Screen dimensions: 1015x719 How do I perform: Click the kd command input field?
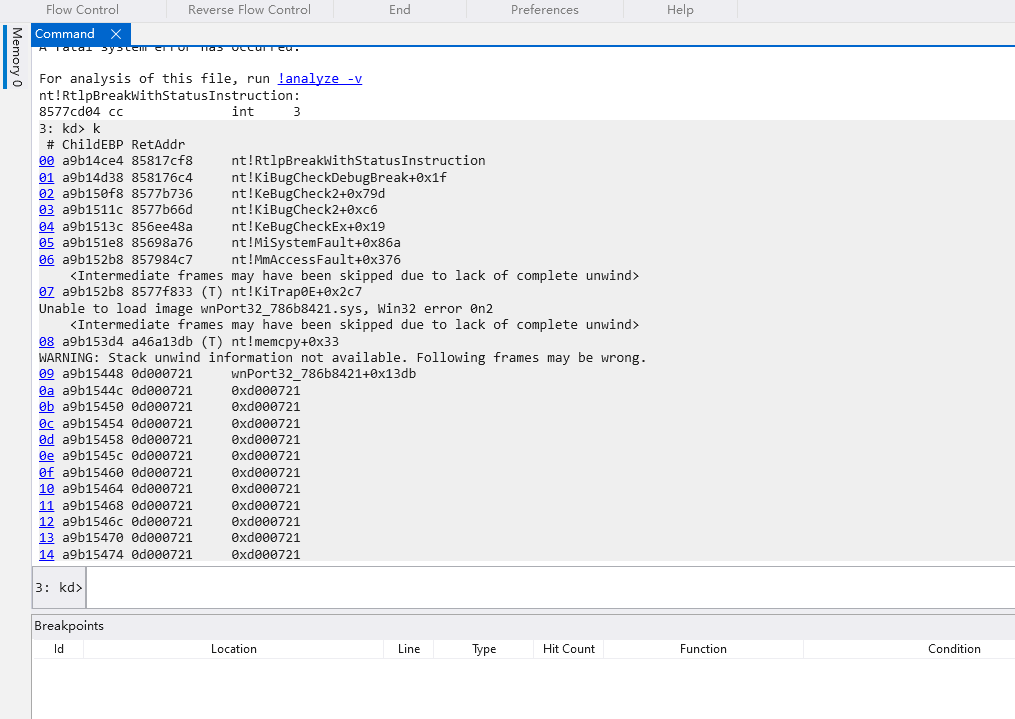550,587
